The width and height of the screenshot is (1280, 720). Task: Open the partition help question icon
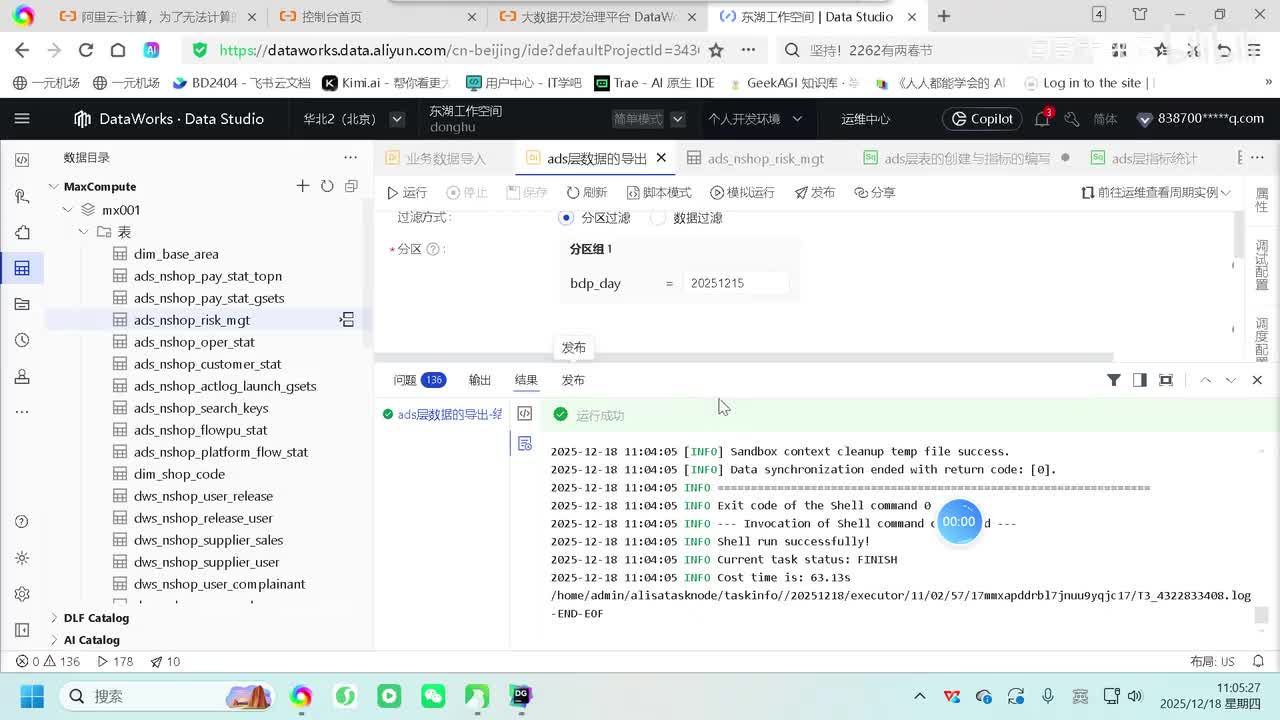pyautogui.click(x=433, y=249)
